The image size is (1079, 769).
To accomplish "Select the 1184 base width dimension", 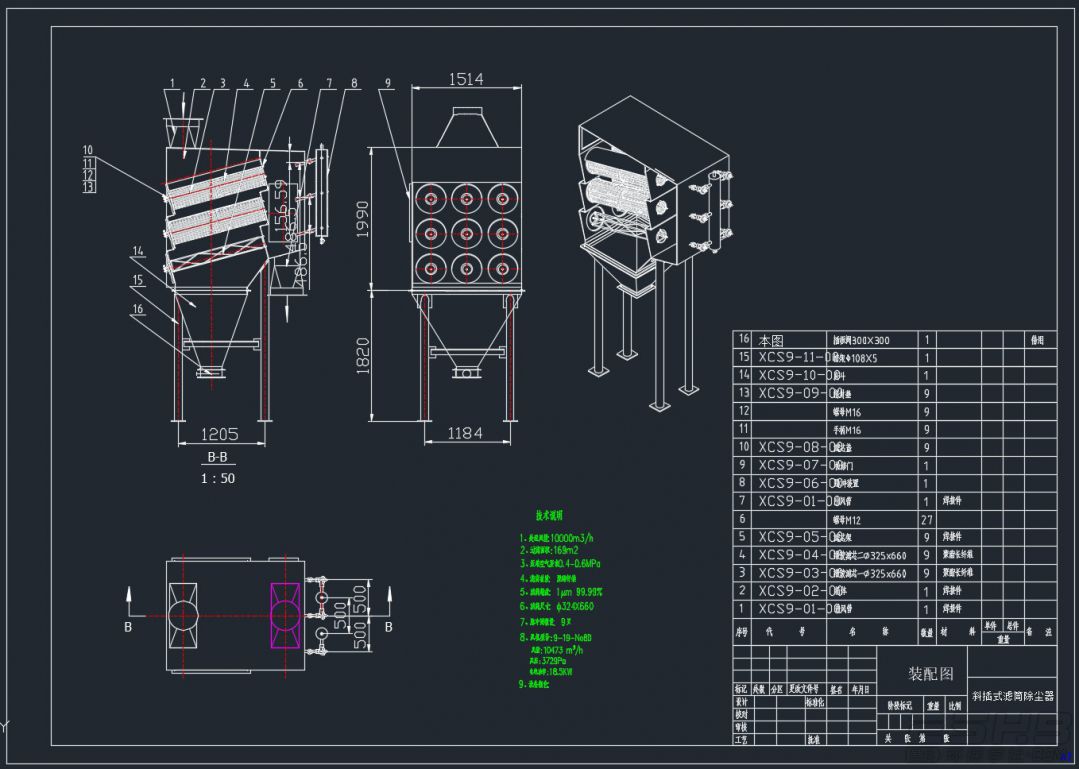I will (x=465, y=433).
